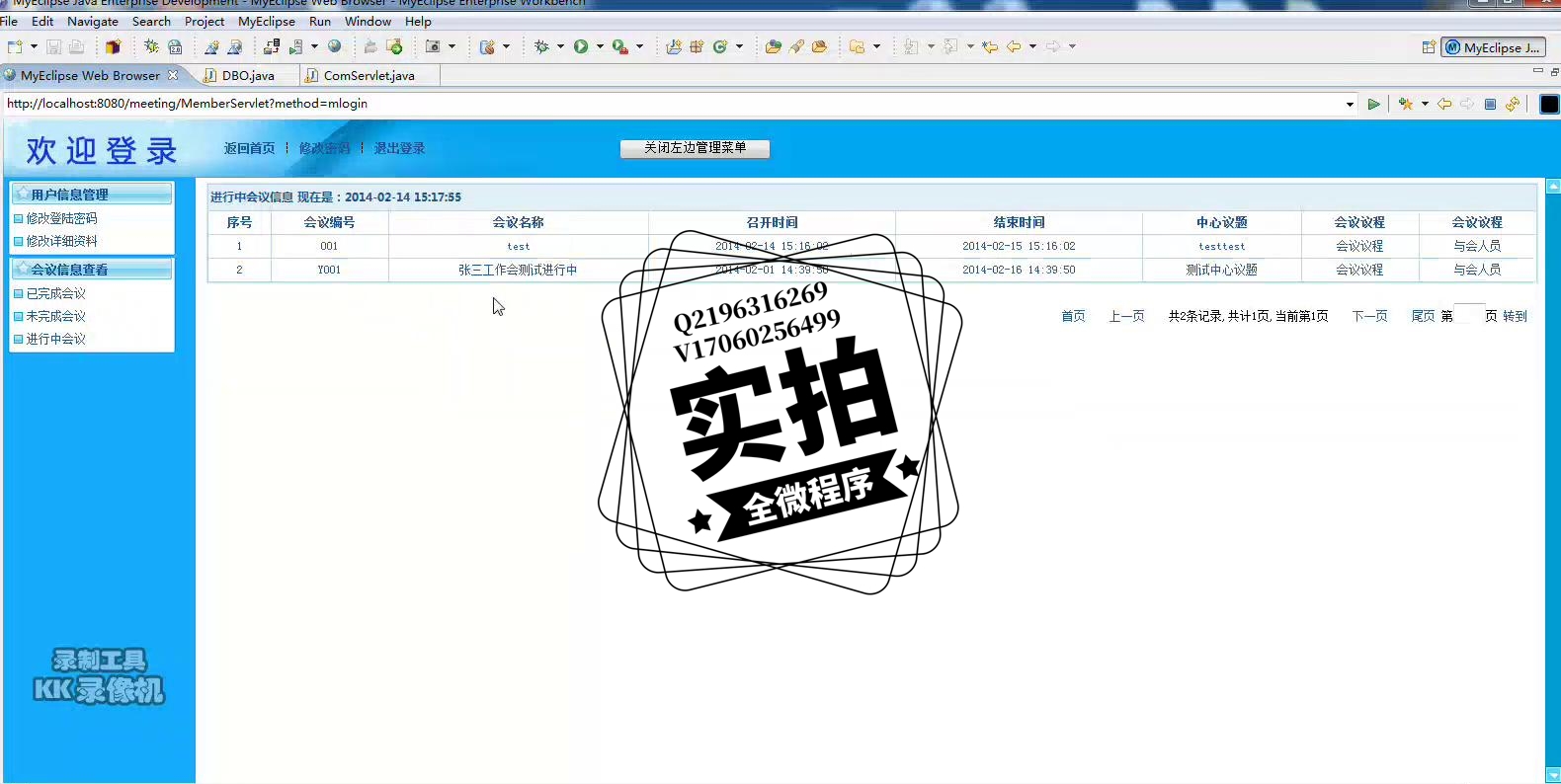Expand the External Tools dropdown arrow
Image resolution: width=1561 pixels, height=784 pixels.
pos(639,46)
